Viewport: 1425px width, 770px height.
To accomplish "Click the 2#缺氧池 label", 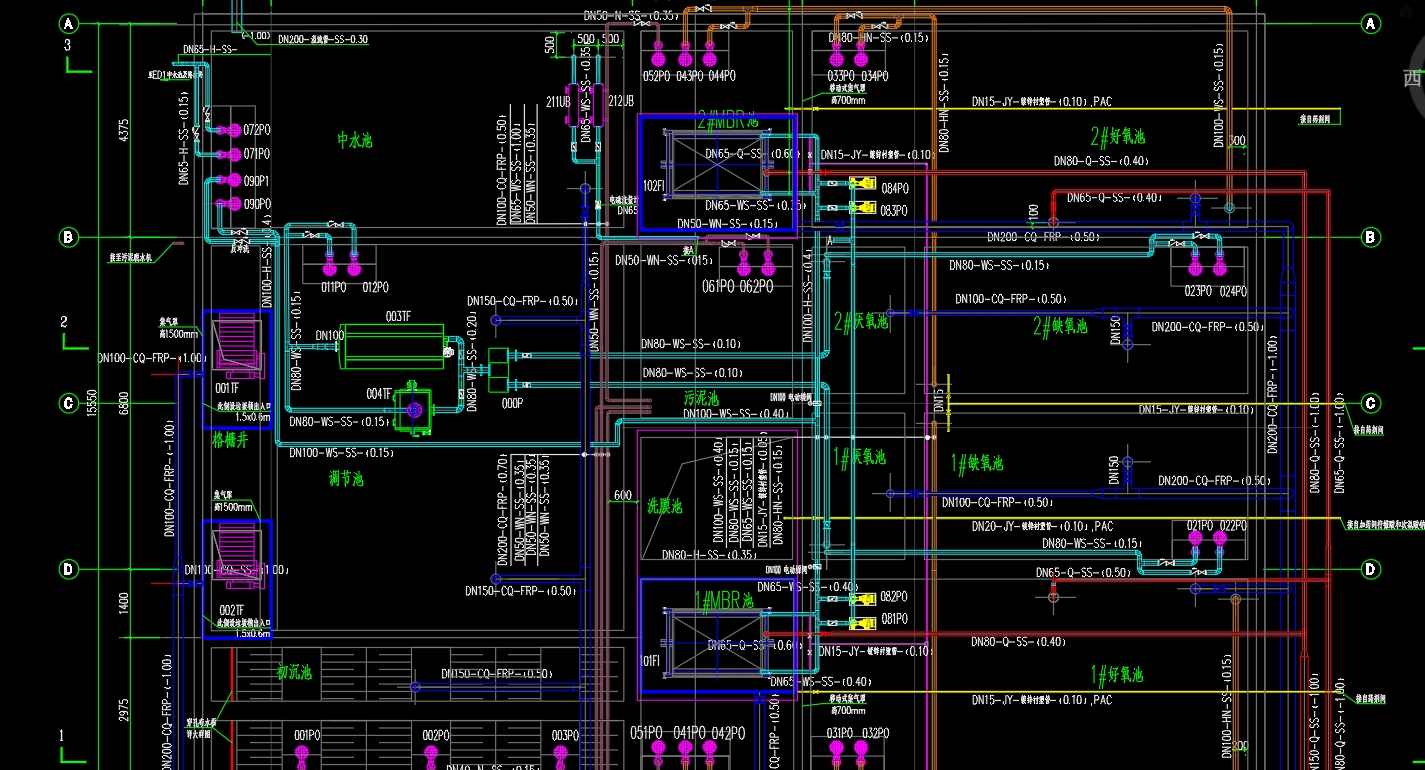I will (x=1059, y=326).
